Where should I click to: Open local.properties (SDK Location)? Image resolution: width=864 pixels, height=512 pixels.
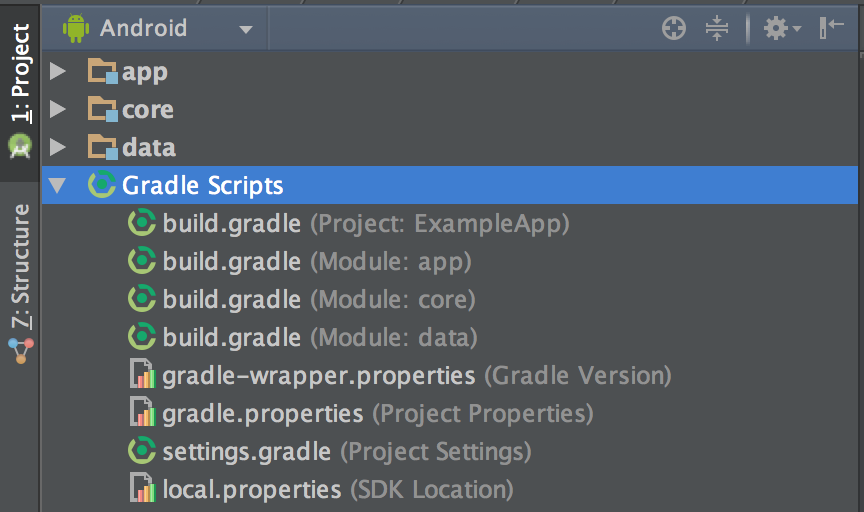338,490
